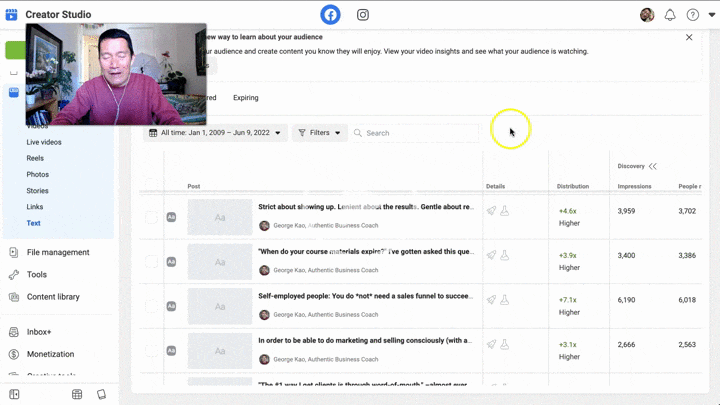Open the Filters dropdown

point(320,133)
